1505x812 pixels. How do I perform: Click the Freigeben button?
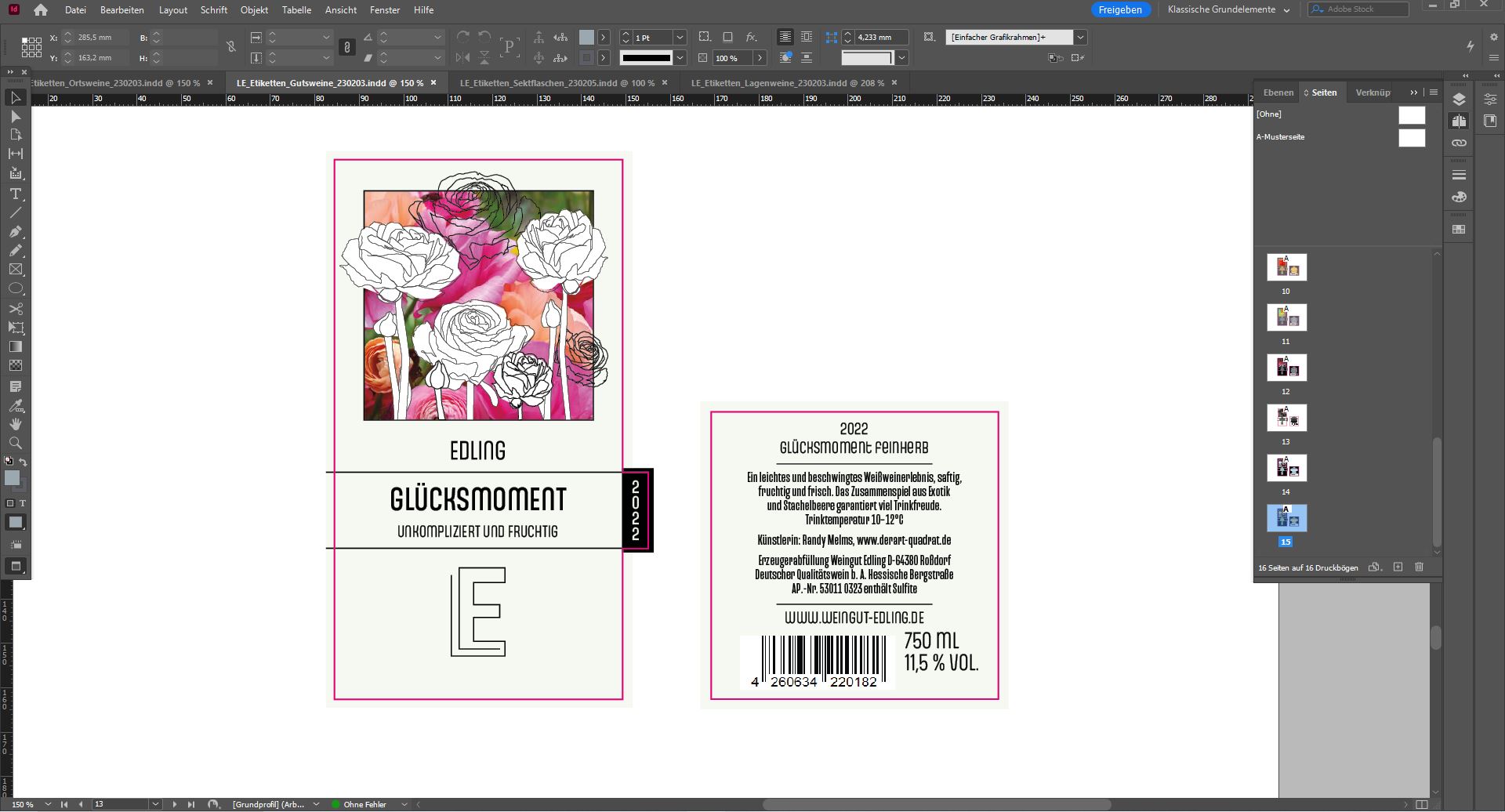click(x=1120, y=9)
